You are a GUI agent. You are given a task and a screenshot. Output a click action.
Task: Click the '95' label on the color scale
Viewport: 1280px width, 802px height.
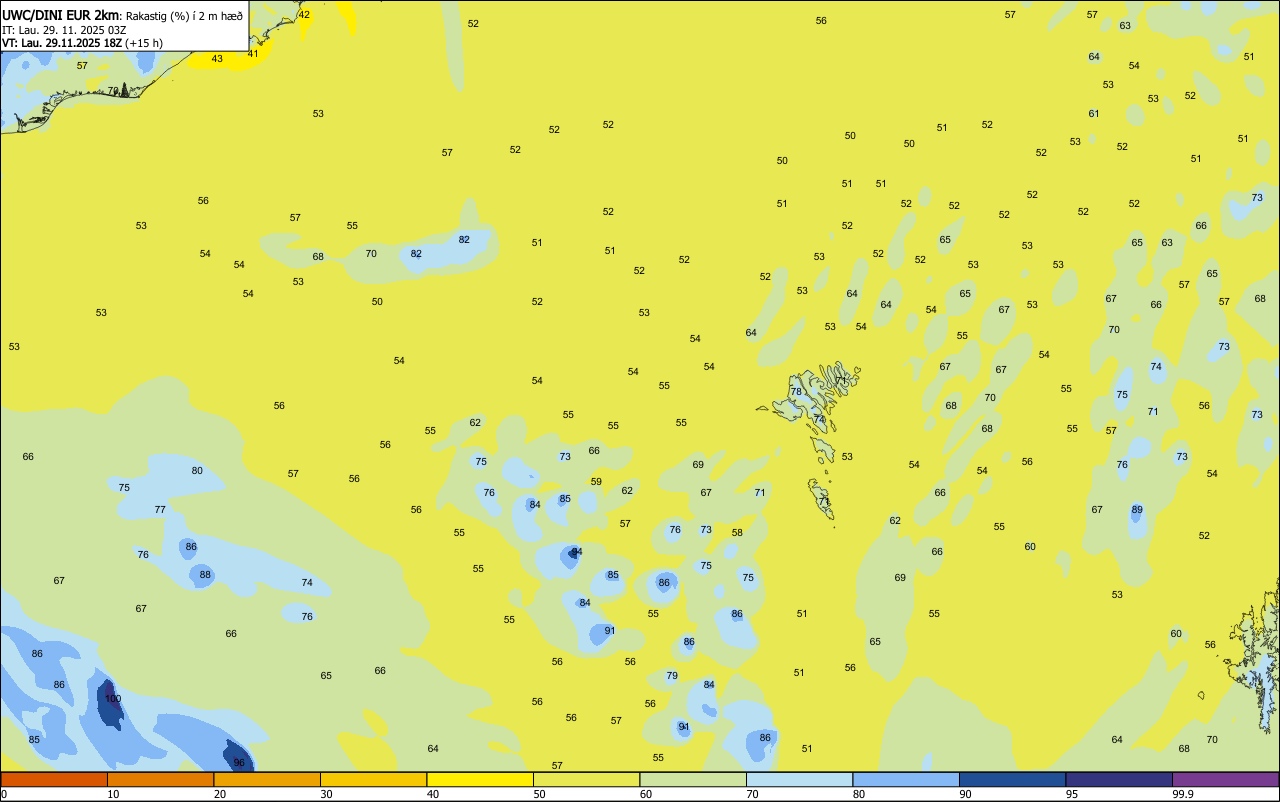[x=1072, y=794]
